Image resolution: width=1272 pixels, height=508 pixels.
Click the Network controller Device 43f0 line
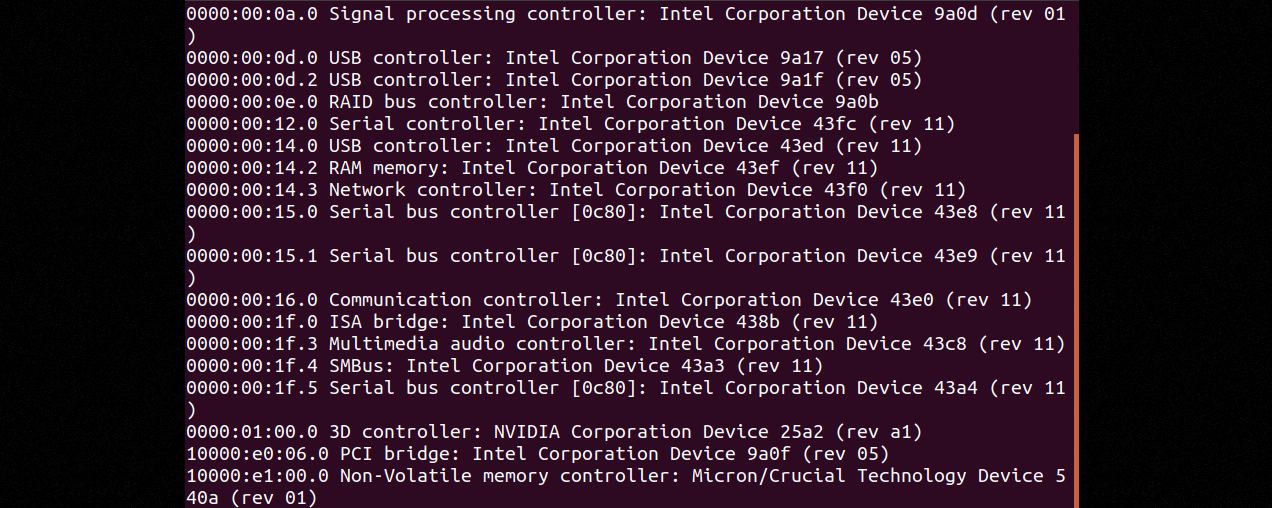point(576,190)
